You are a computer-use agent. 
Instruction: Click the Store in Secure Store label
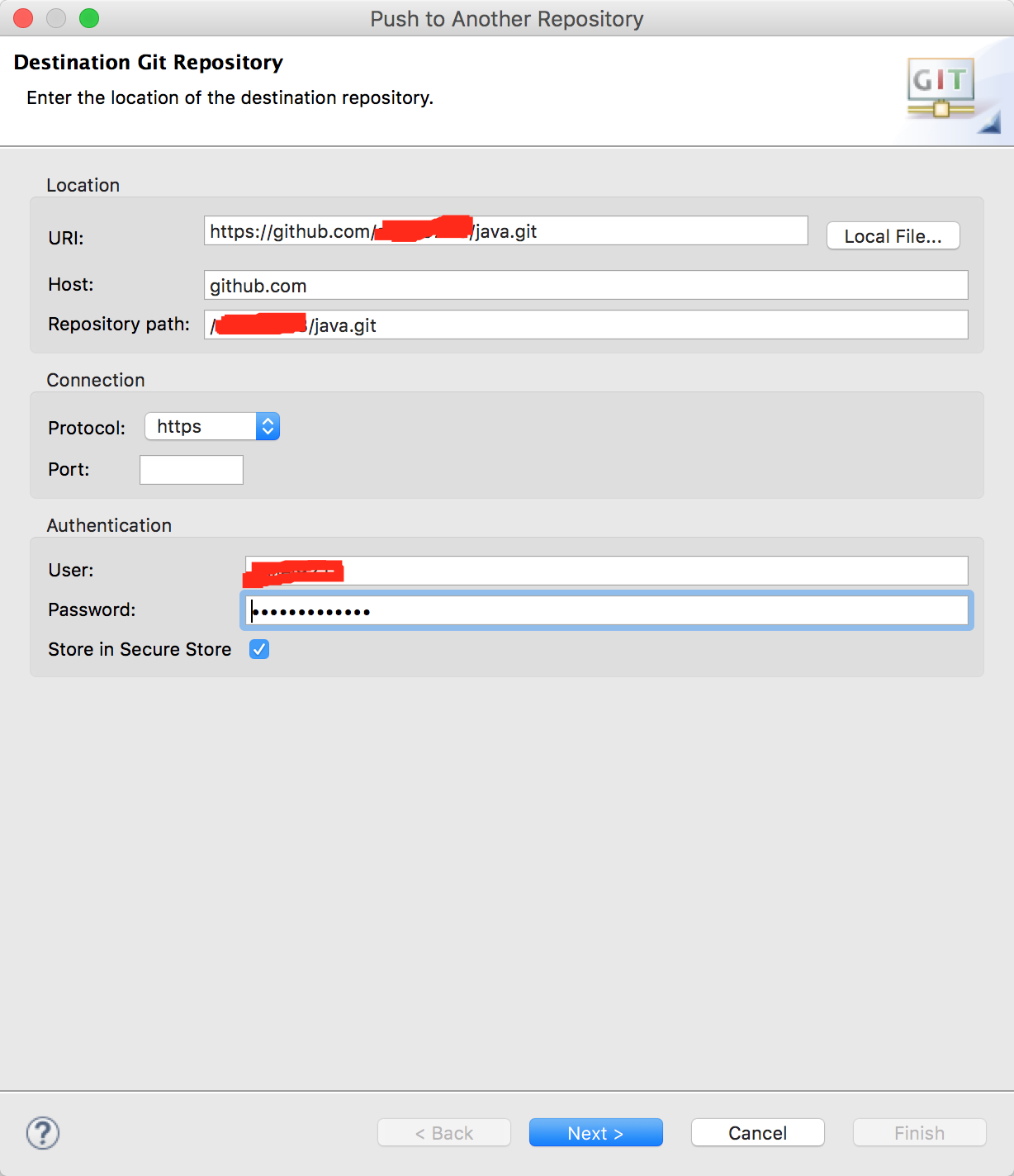(140, 650)
